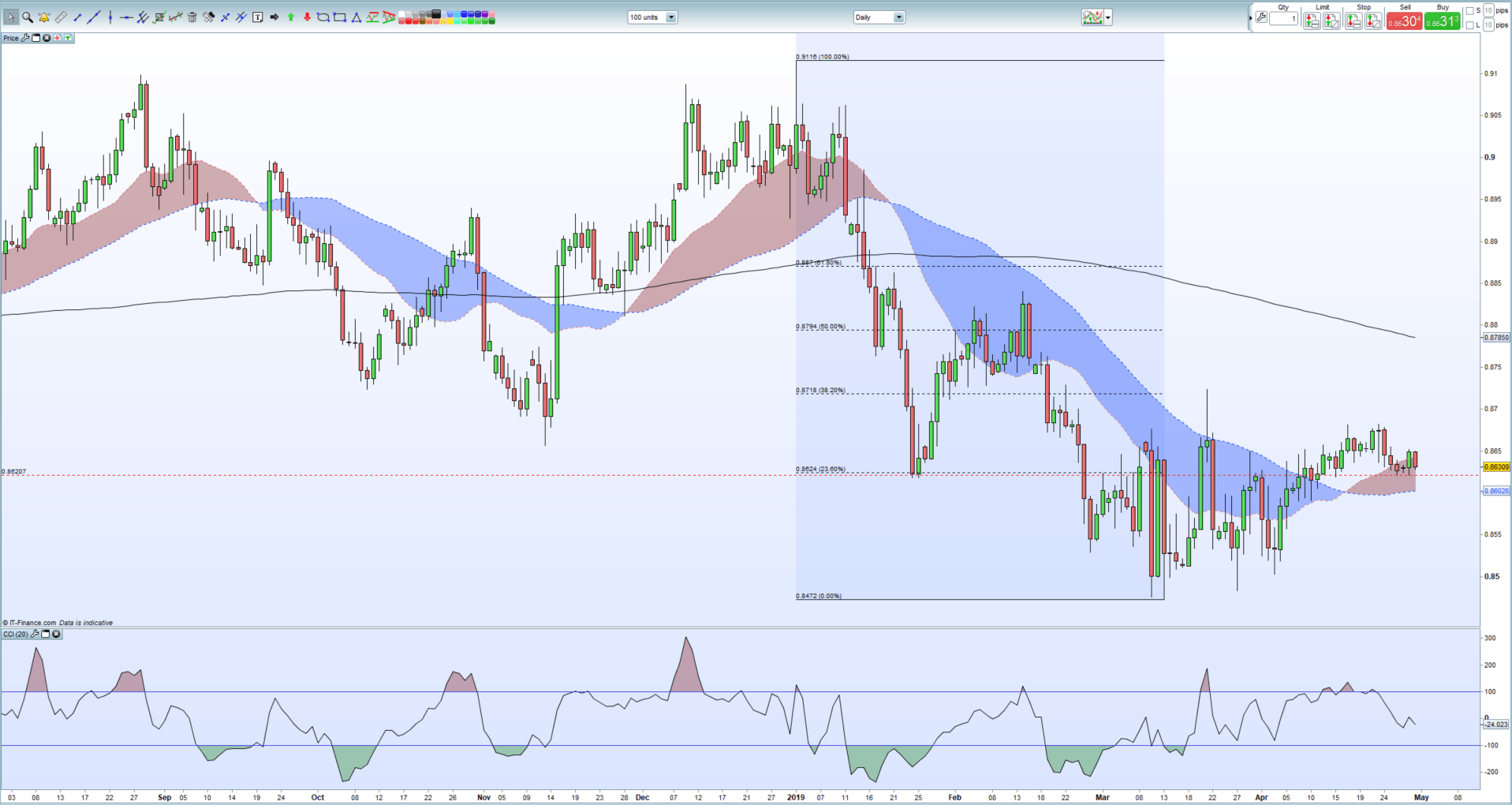Click the 0.87850 moving average price tag
The width and height of the screenshot is (1512, 805).
(1496, 337)
